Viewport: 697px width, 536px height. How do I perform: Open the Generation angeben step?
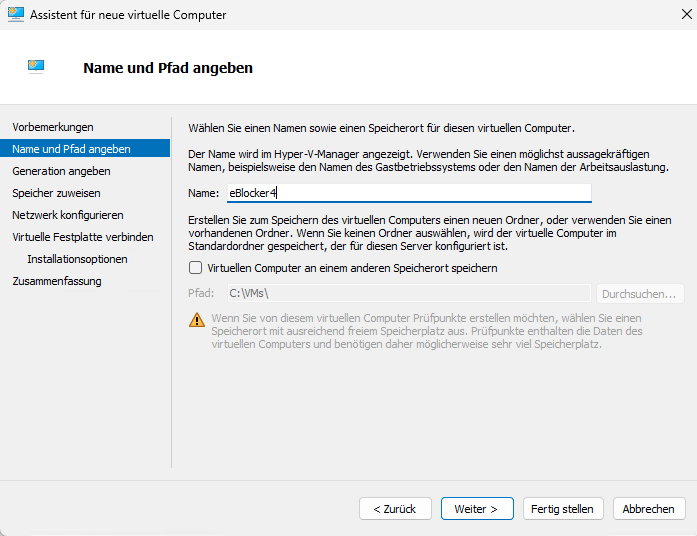point(61,171)
